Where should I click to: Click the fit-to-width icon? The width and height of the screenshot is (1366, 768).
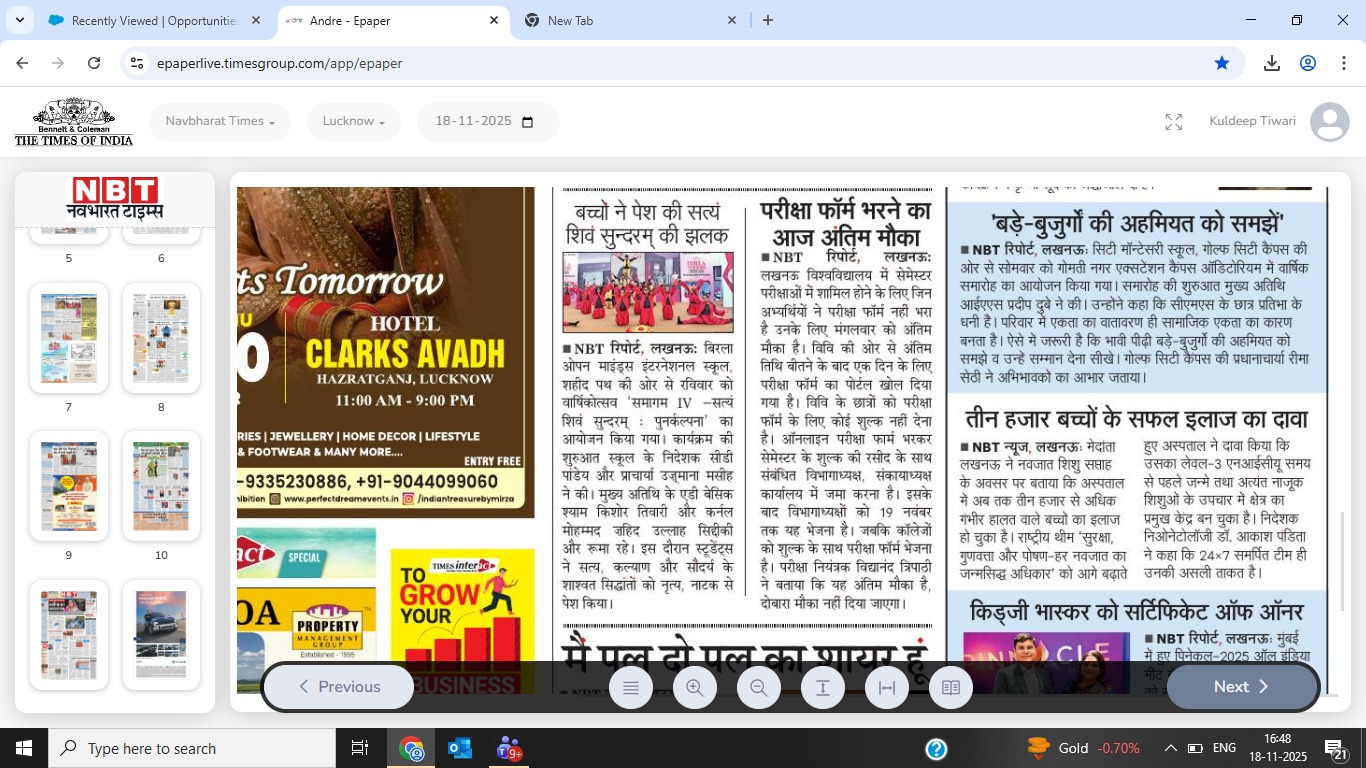(887, 688)
